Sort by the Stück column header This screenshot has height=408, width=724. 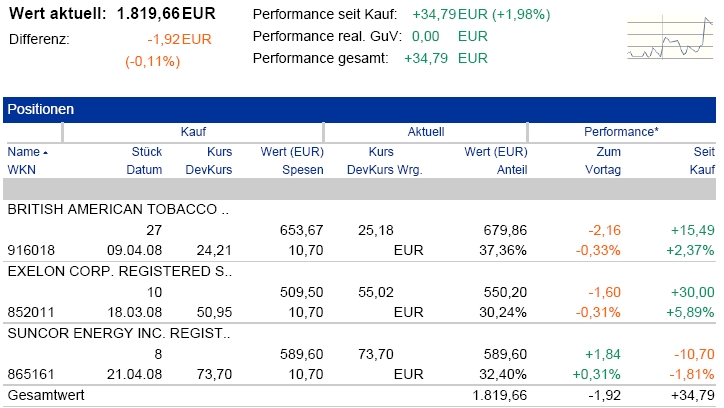[x=146, y=152]
